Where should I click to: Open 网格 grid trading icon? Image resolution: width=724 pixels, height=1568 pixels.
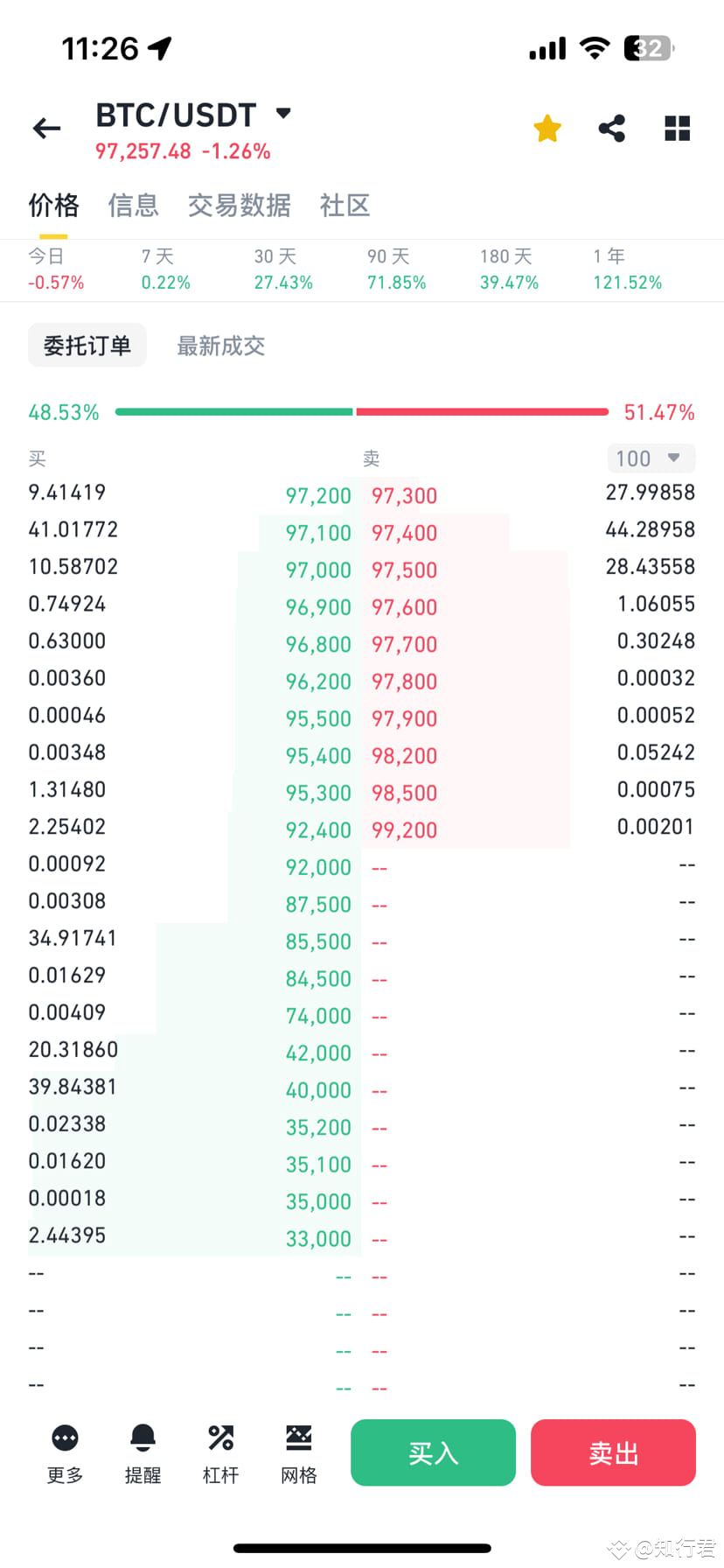click(299, 1454)
